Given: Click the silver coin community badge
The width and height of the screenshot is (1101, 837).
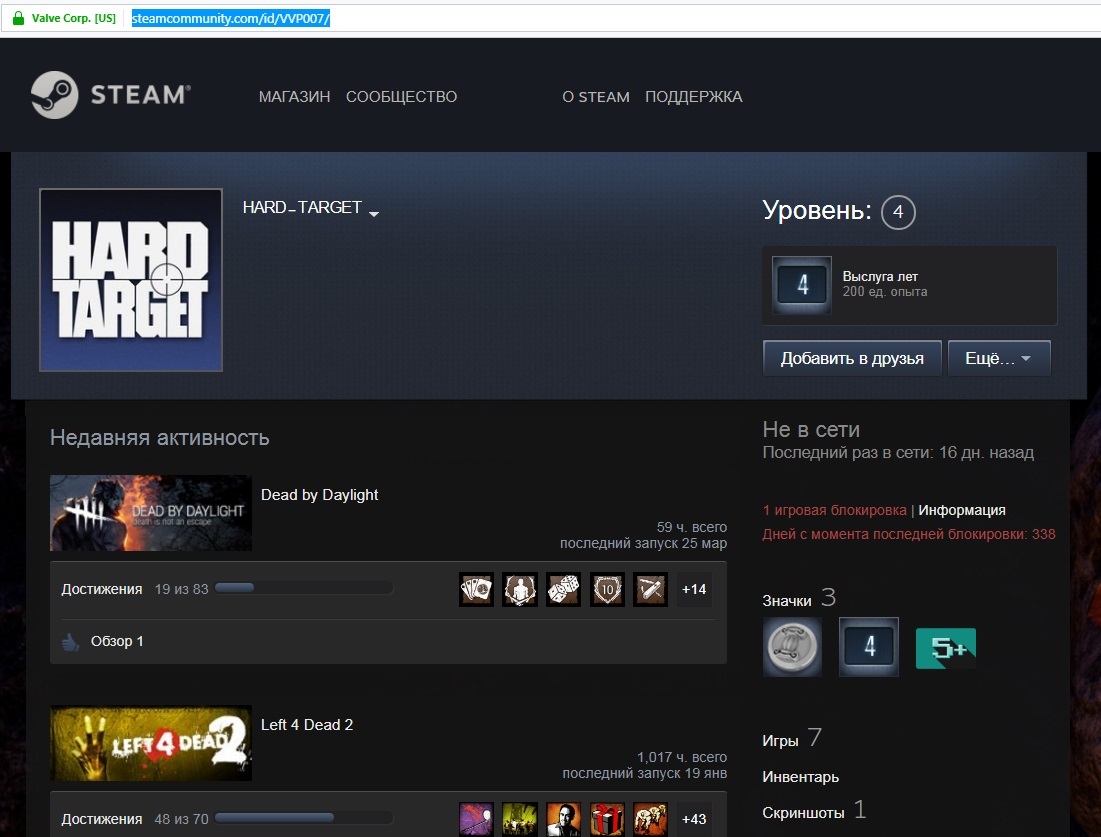Looking at the screenshot, I should pos(792,647).
